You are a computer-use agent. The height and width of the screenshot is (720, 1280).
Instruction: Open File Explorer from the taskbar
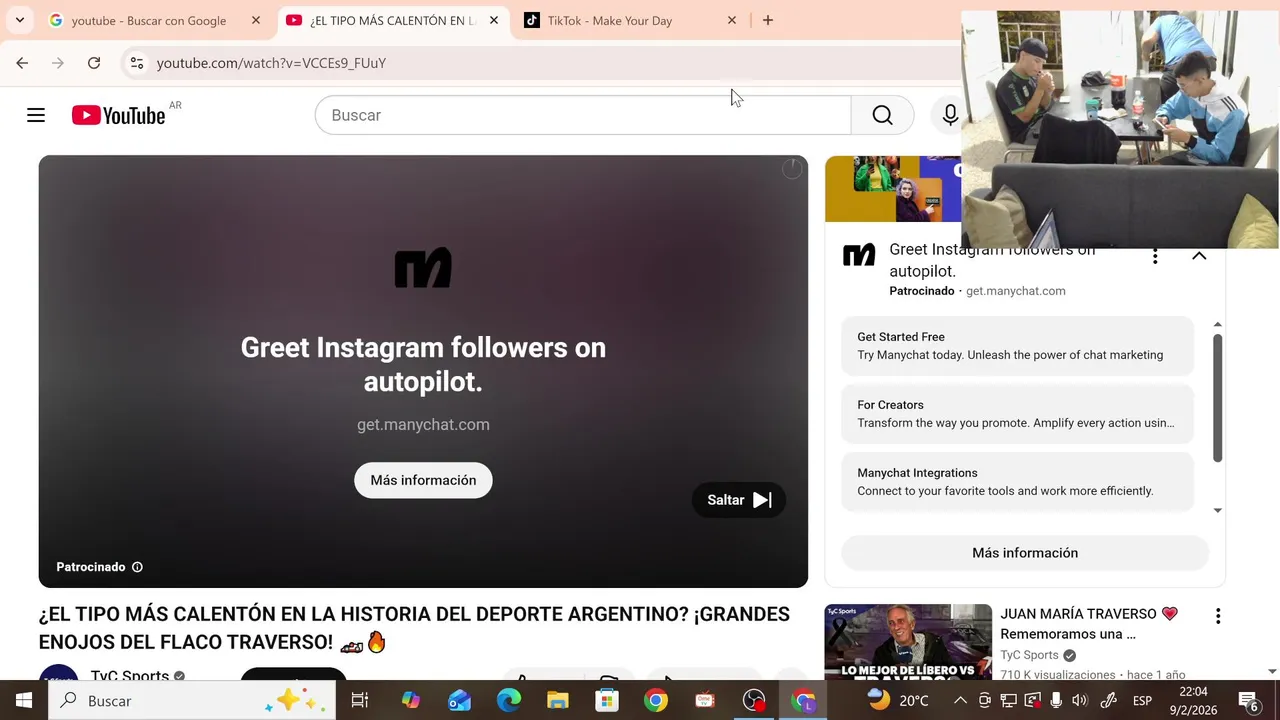tap(558, 701)
